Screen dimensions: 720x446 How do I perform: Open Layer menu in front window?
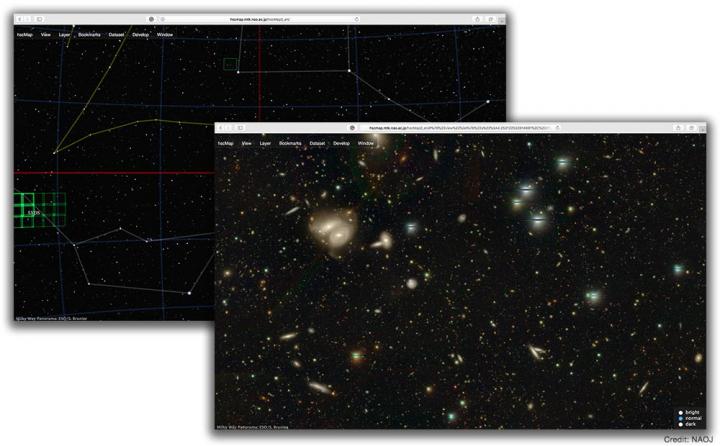click(265, 143)
